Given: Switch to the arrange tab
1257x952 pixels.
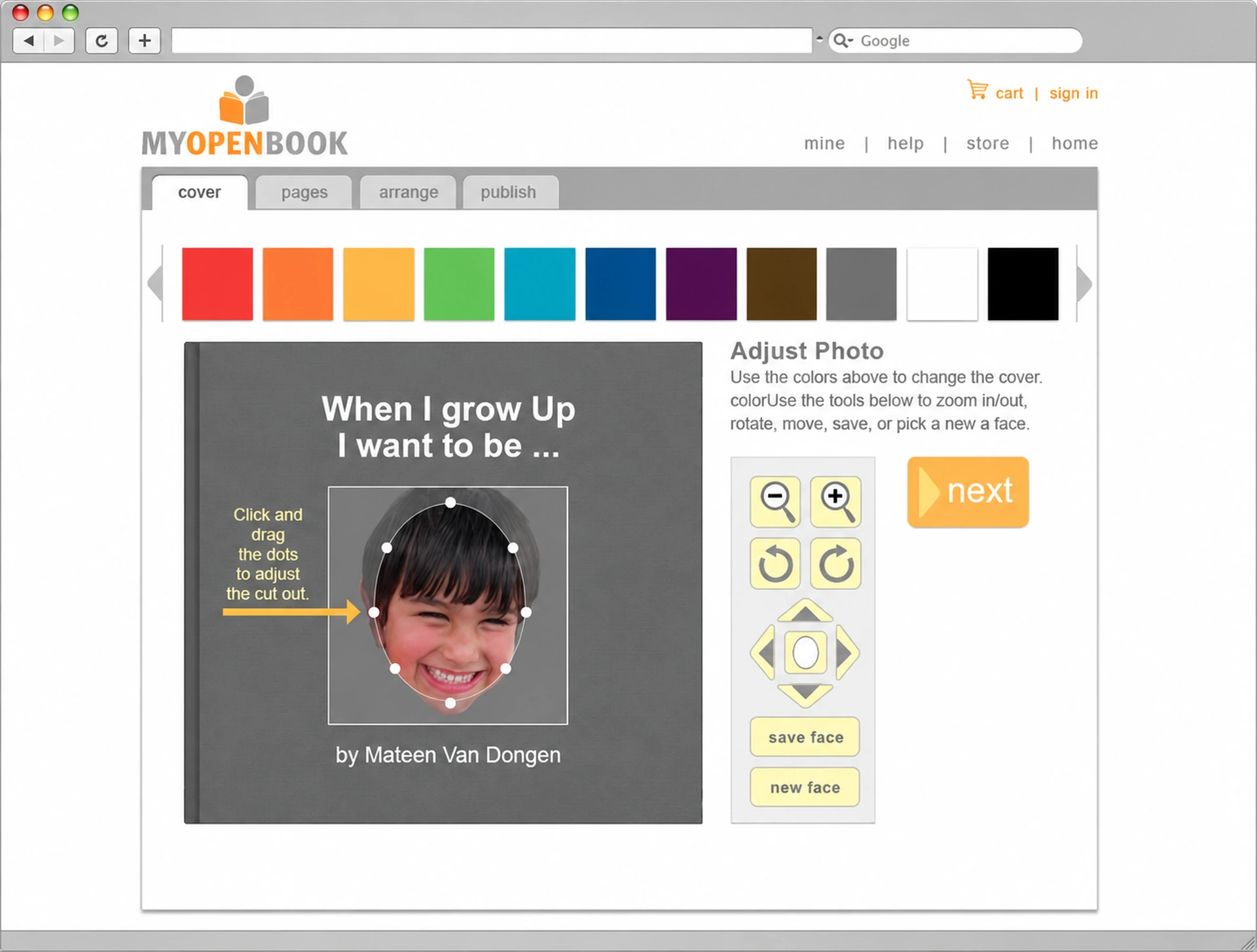Looking at the screenshot, I should point(409,192).
